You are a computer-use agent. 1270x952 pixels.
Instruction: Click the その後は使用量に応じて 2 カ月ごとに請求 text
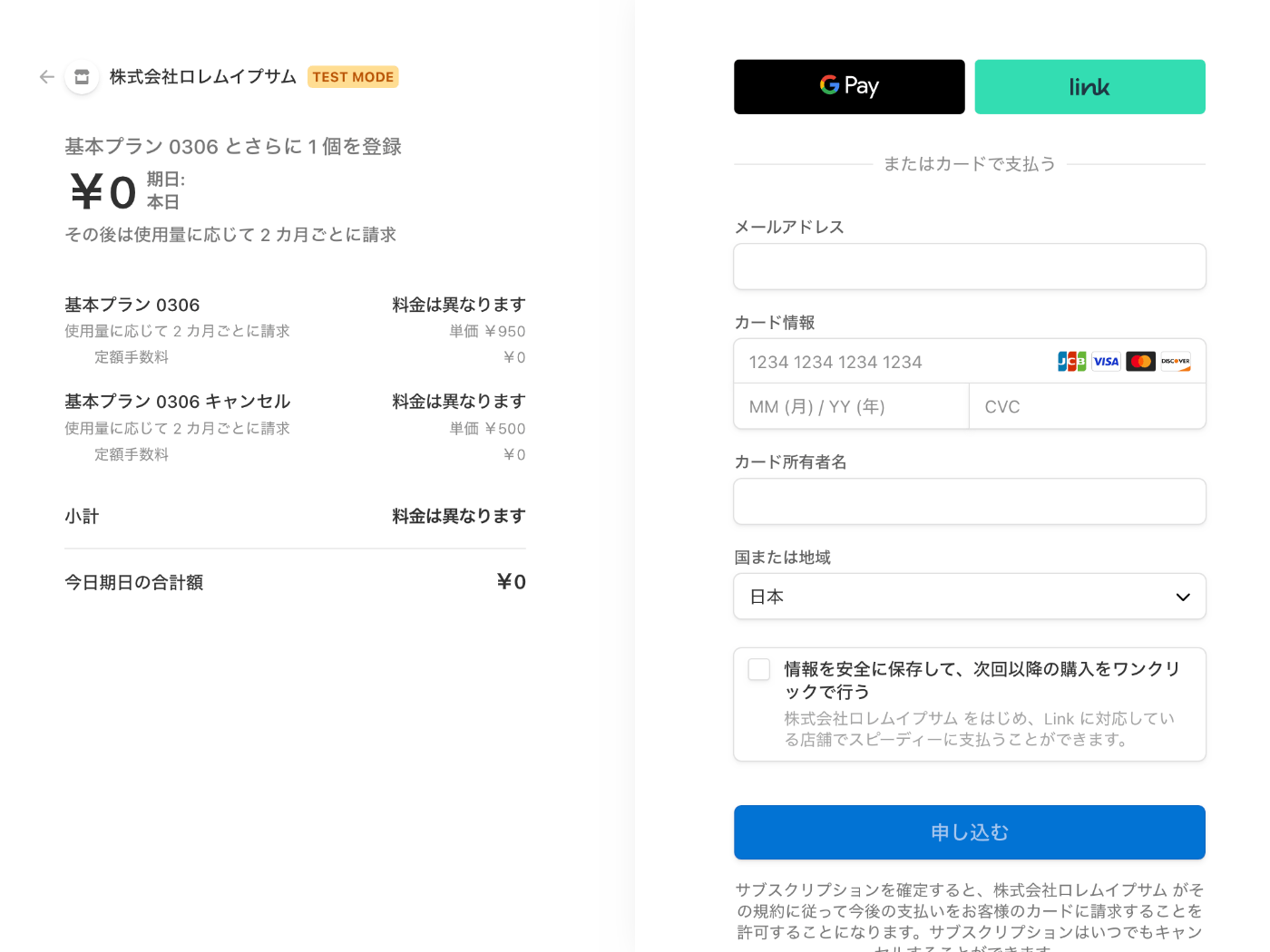pos(230,235)
